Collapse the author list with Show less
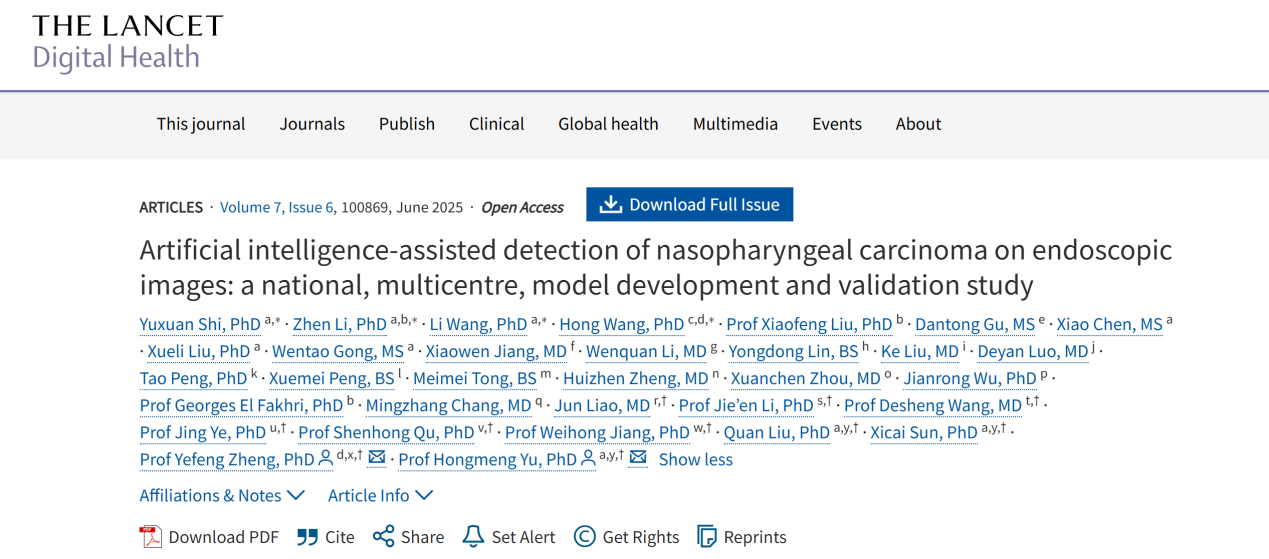Screen dimensions: 1269x559 (695, 459)
